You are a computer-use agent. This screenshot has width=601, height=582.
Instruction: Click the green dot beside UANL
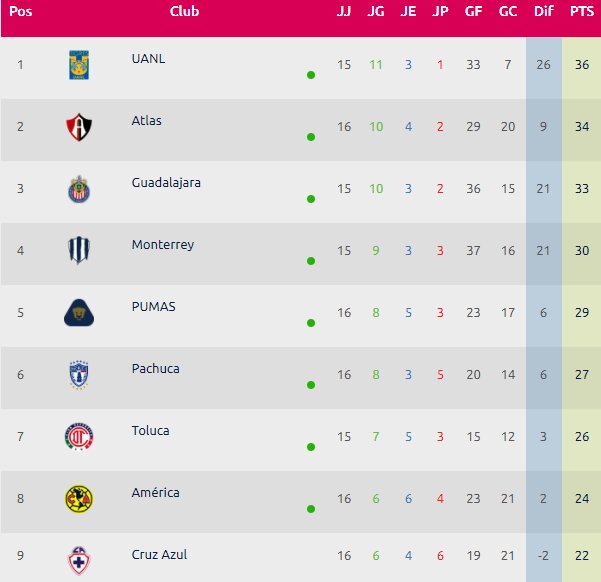pyautogui.click(x=311, y=75)
